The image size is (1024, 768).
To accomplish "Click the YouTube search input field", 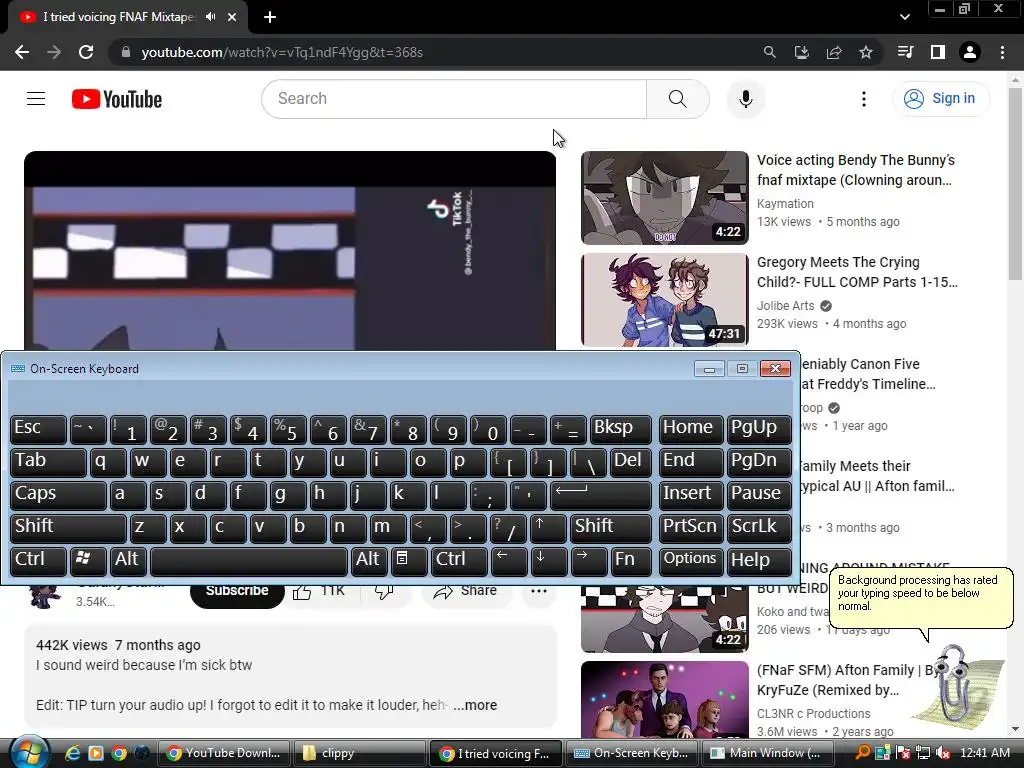I will 454,99.
